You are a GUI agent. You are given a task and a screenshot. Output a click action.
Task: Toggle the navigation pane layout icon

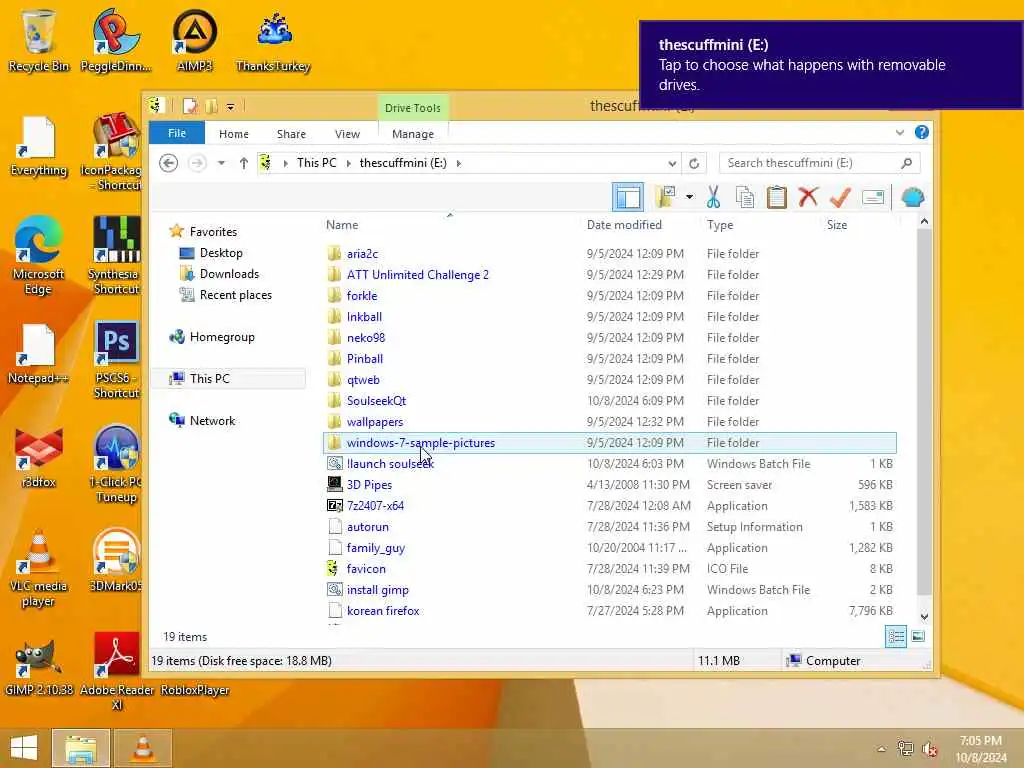[x=628, y=197]
